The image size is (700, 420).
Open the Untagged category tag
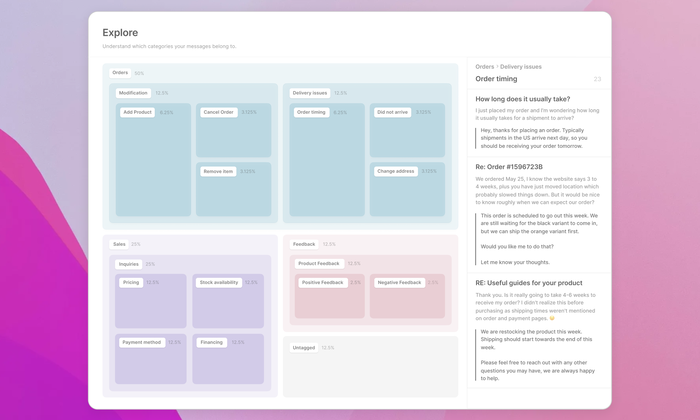tap(304, 348)
